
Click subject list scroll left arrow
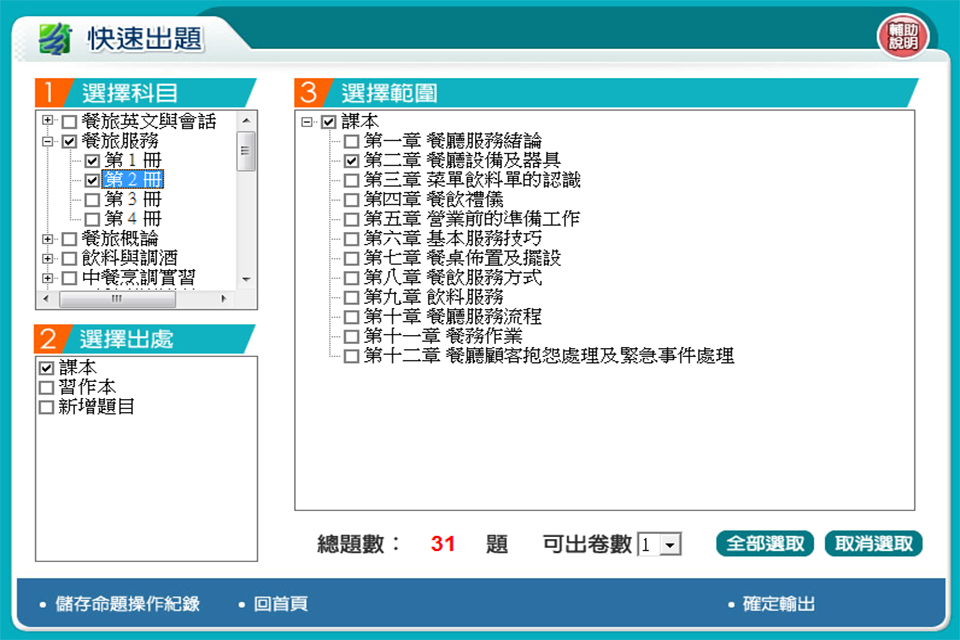point(46,299)
